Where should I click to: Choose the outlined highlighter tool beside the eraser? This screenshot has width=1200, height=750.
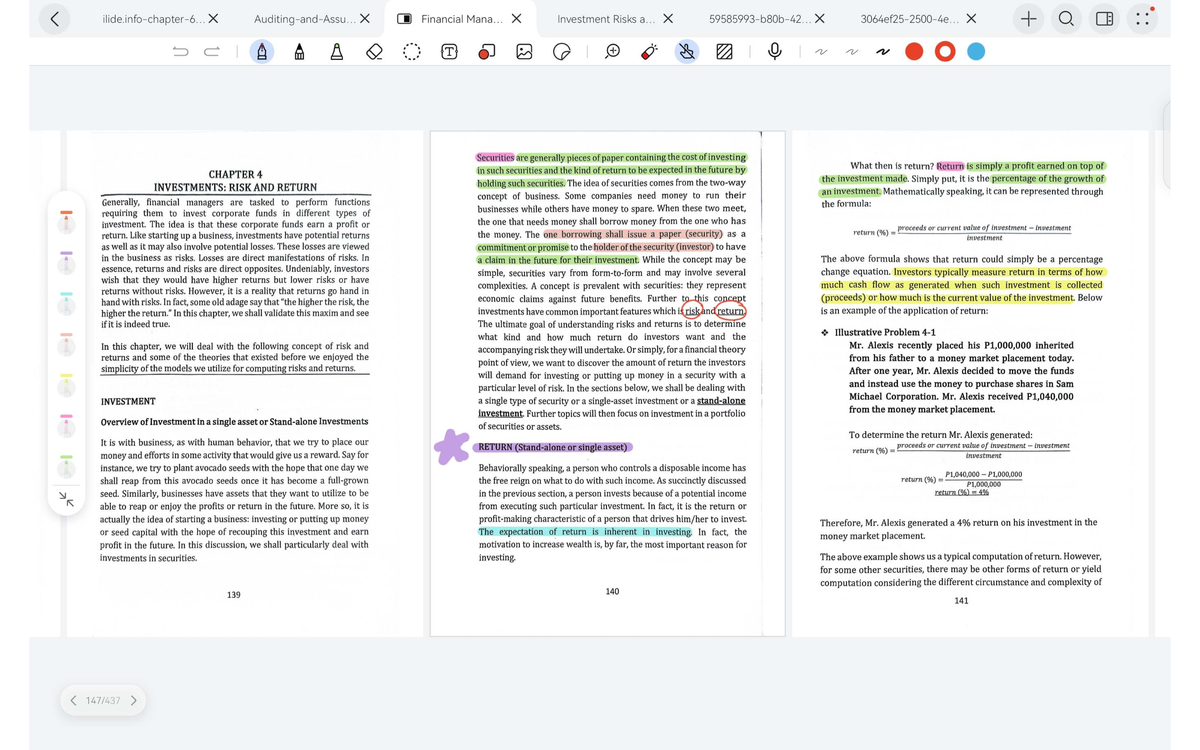pyautogui.click(x=336, y=52)
